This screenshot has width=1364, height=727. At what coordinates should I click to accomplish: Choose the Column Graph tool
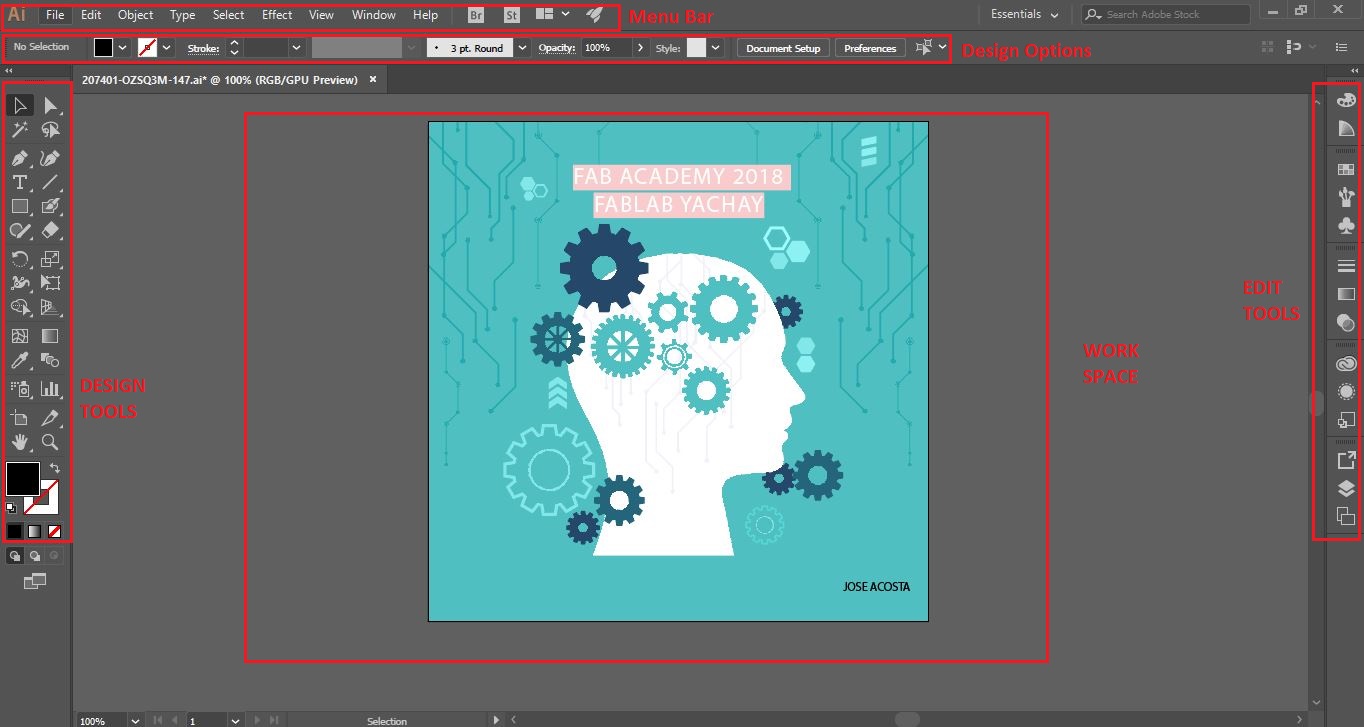[x=51, y=389]
